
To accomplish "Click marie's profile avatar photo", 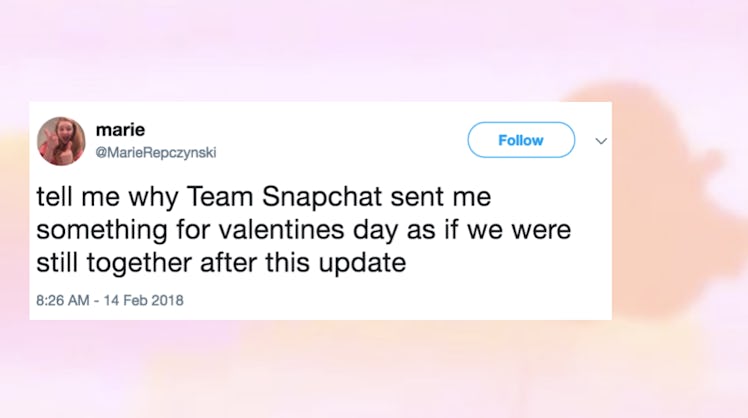I will (61, 140).
